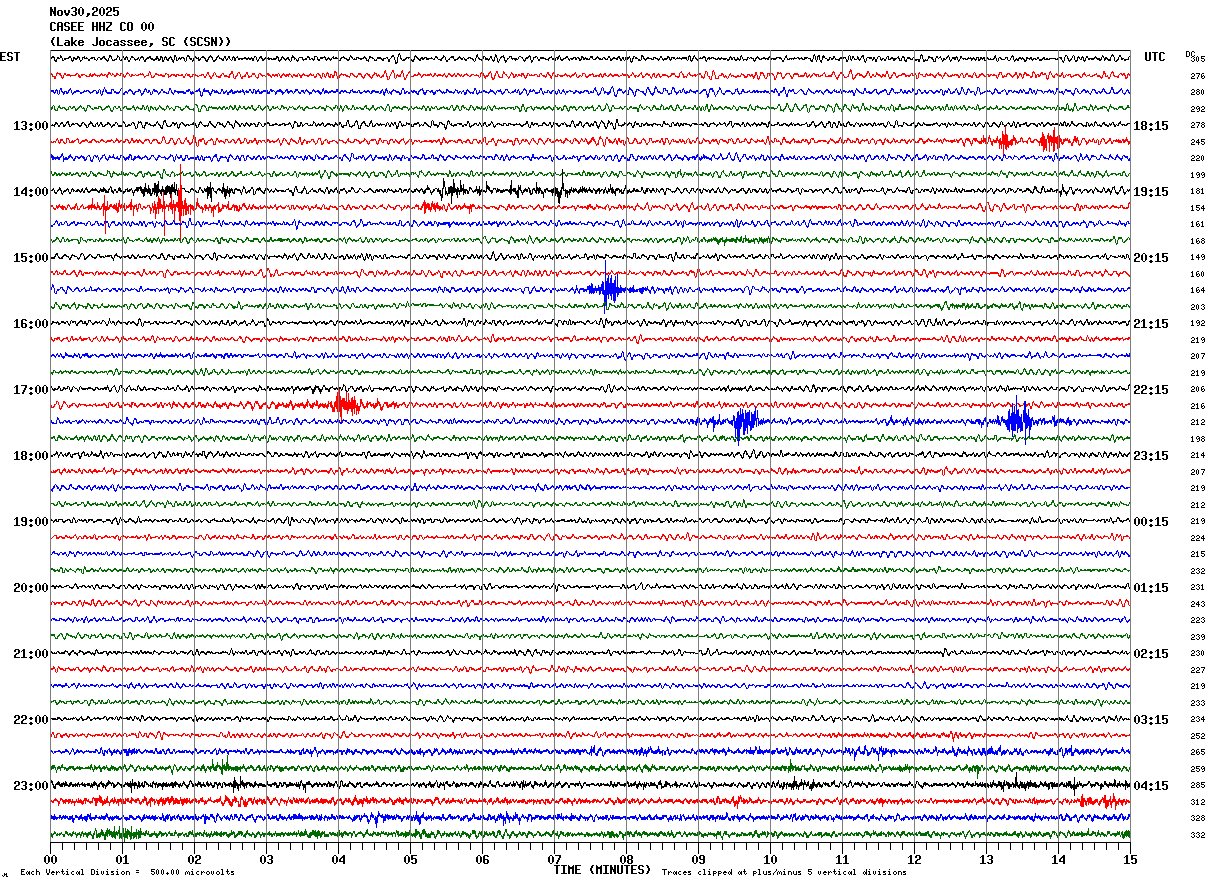This screenshot has height=886, width=1210.
Task: Click the 19:15 UTC time label
Action: coord(1150,192)
